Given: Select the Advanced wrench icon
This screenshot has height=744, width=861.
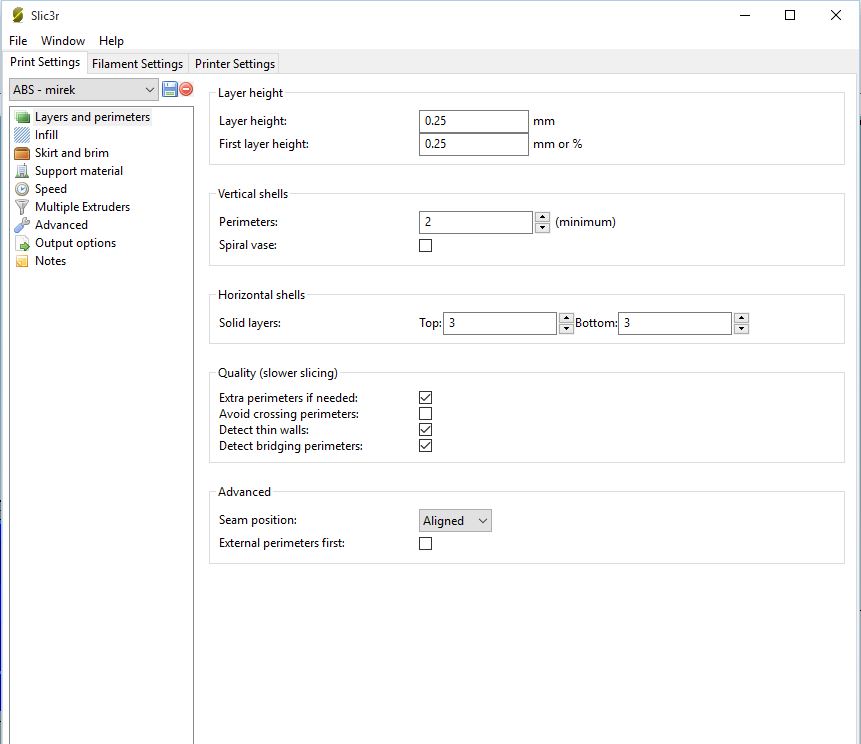Looking at the screenshot, I should [23, 225].
